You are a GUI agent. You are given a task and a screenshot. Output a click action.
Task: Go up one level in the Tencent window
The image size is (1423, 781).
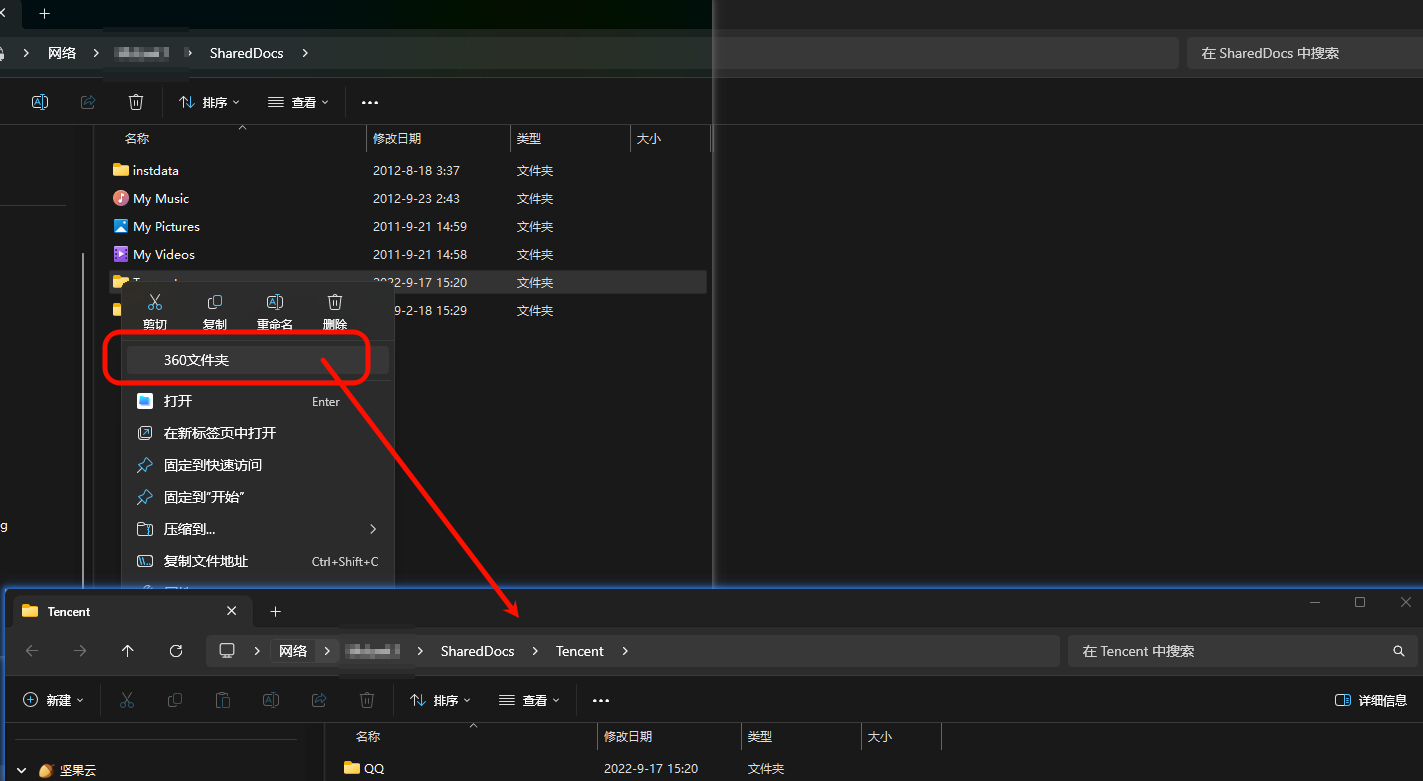tap(128, 651)
